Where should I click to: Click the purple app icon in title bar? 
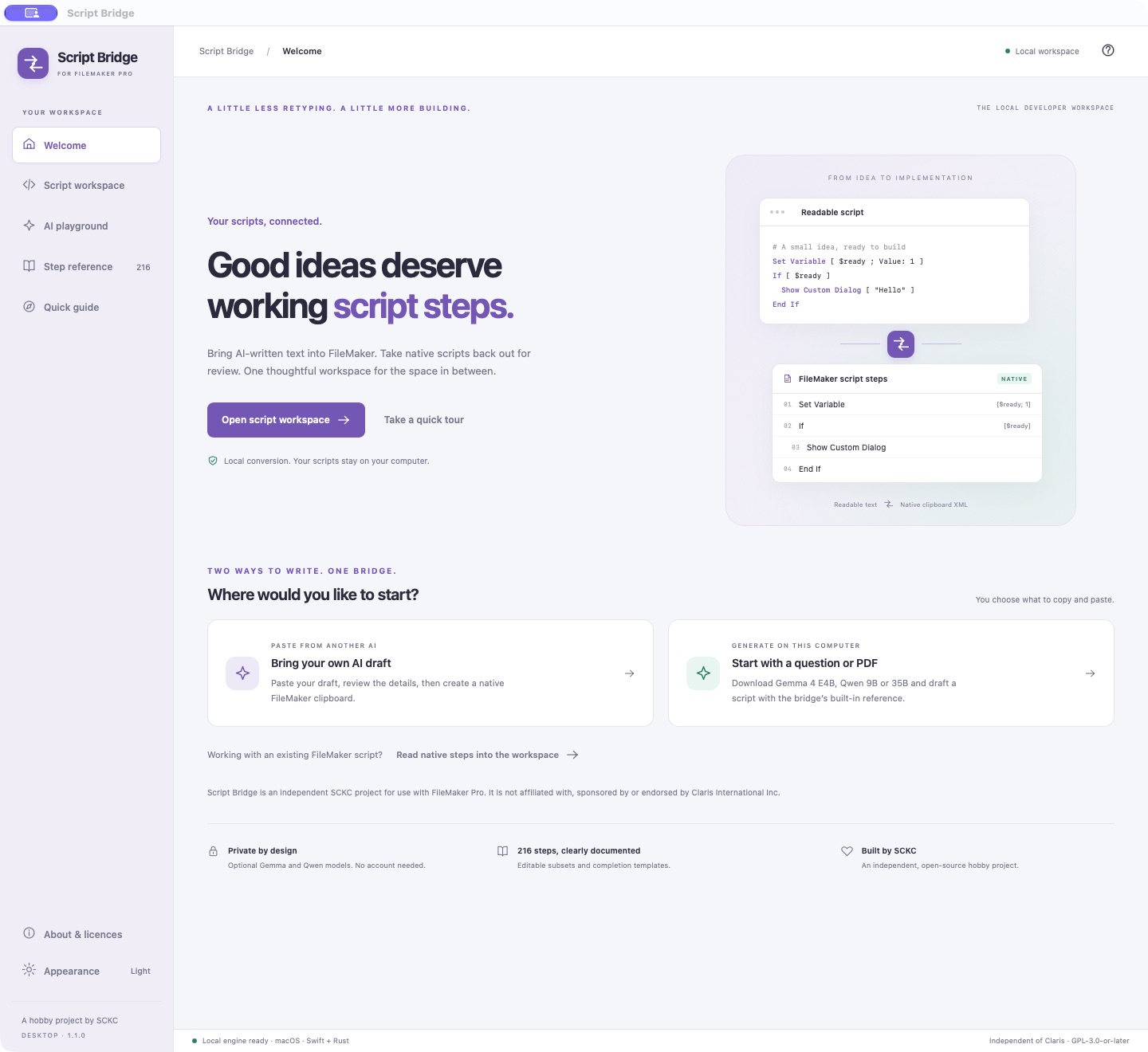31,13
